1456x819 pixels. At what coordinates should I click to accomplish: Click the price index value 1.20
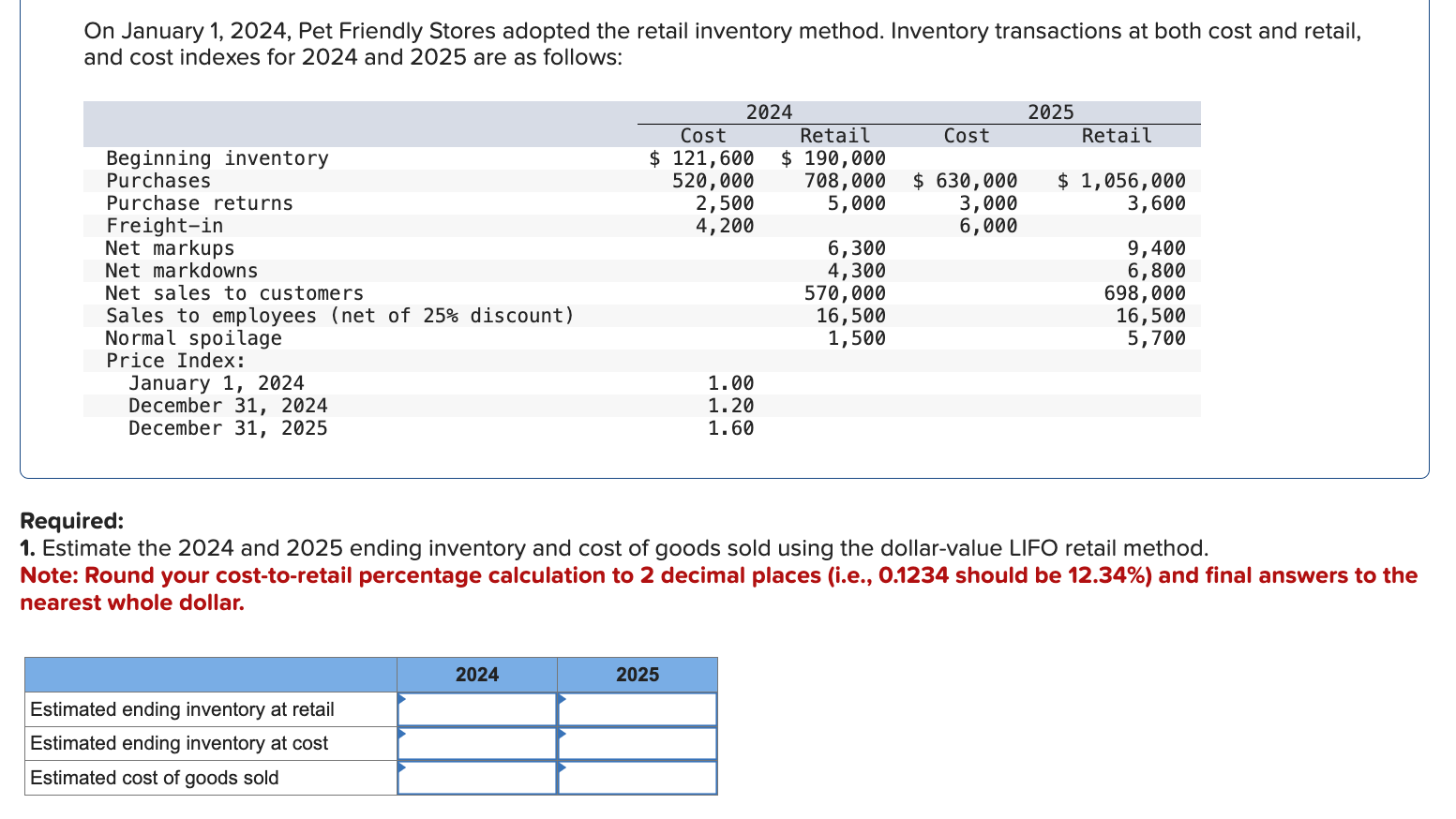(730, 406)
